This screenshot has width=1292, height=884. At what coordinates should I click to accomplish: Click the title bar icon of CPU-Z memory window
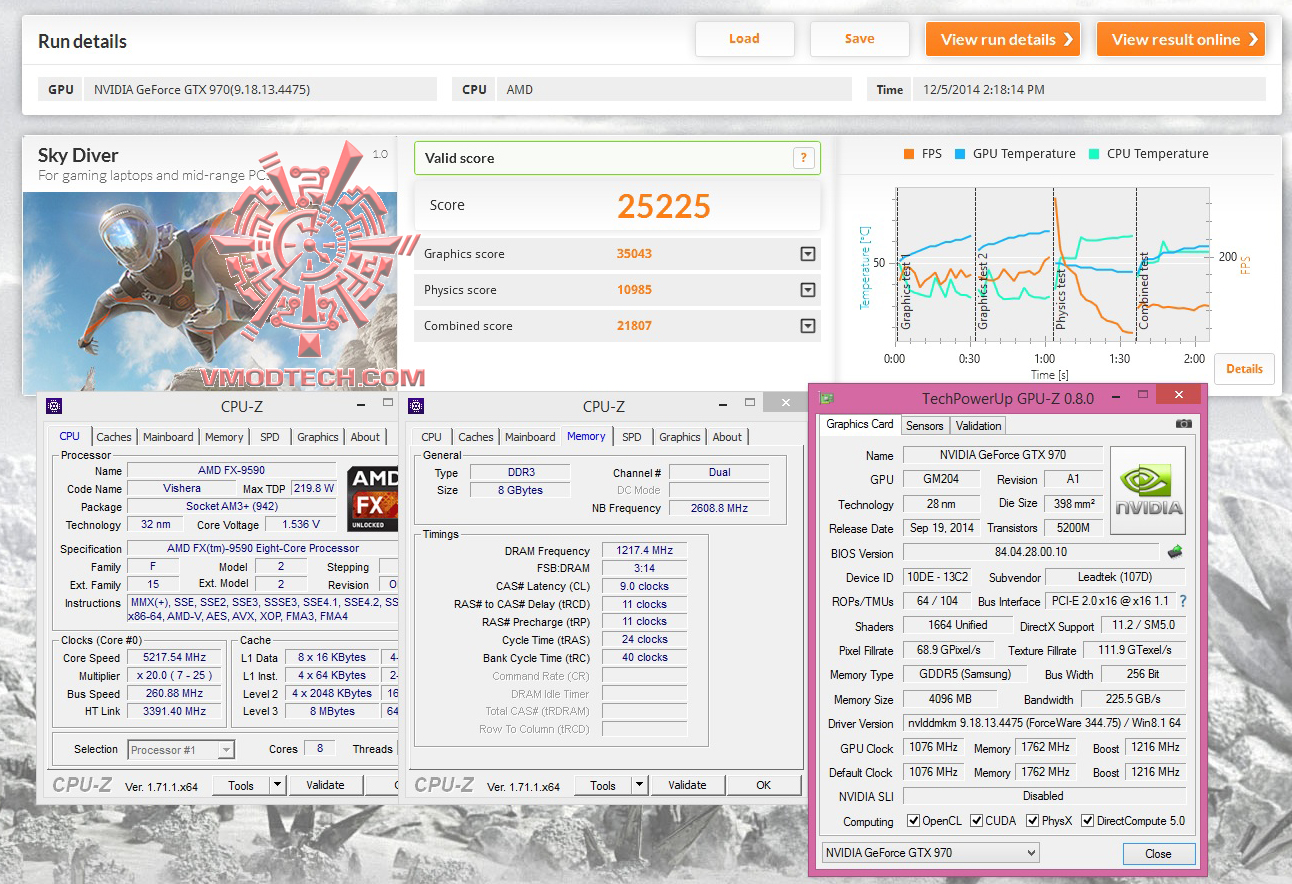tap(416, 406)
